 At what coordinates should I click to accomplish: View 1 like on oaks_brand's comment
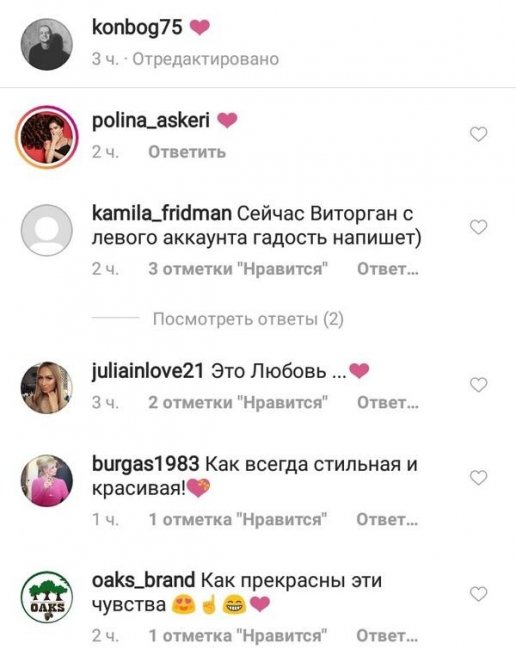[x=238, y=635]
